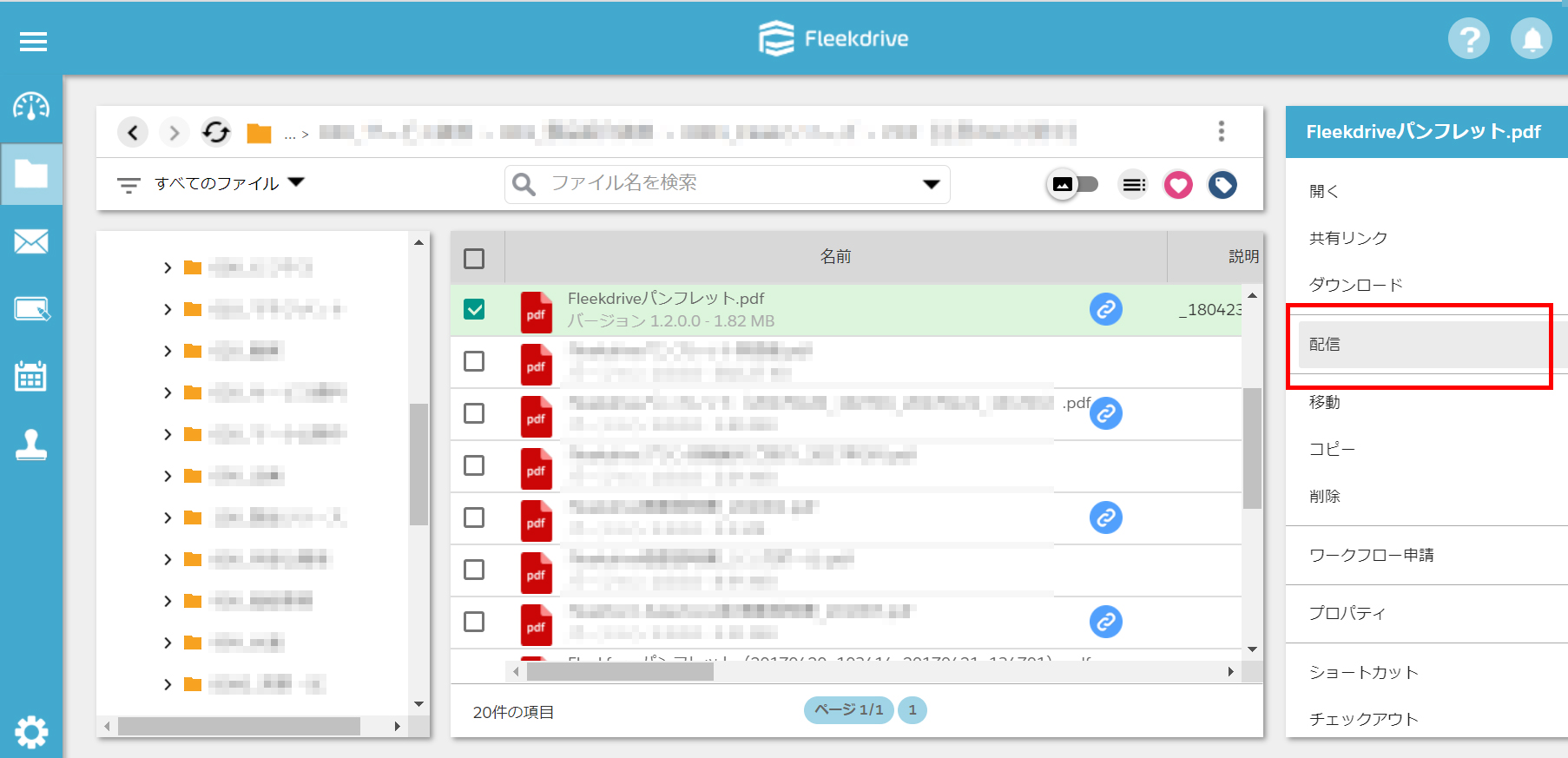
Task: Click the ページ 1/1 indicator
Action: [x=848, y=709]
